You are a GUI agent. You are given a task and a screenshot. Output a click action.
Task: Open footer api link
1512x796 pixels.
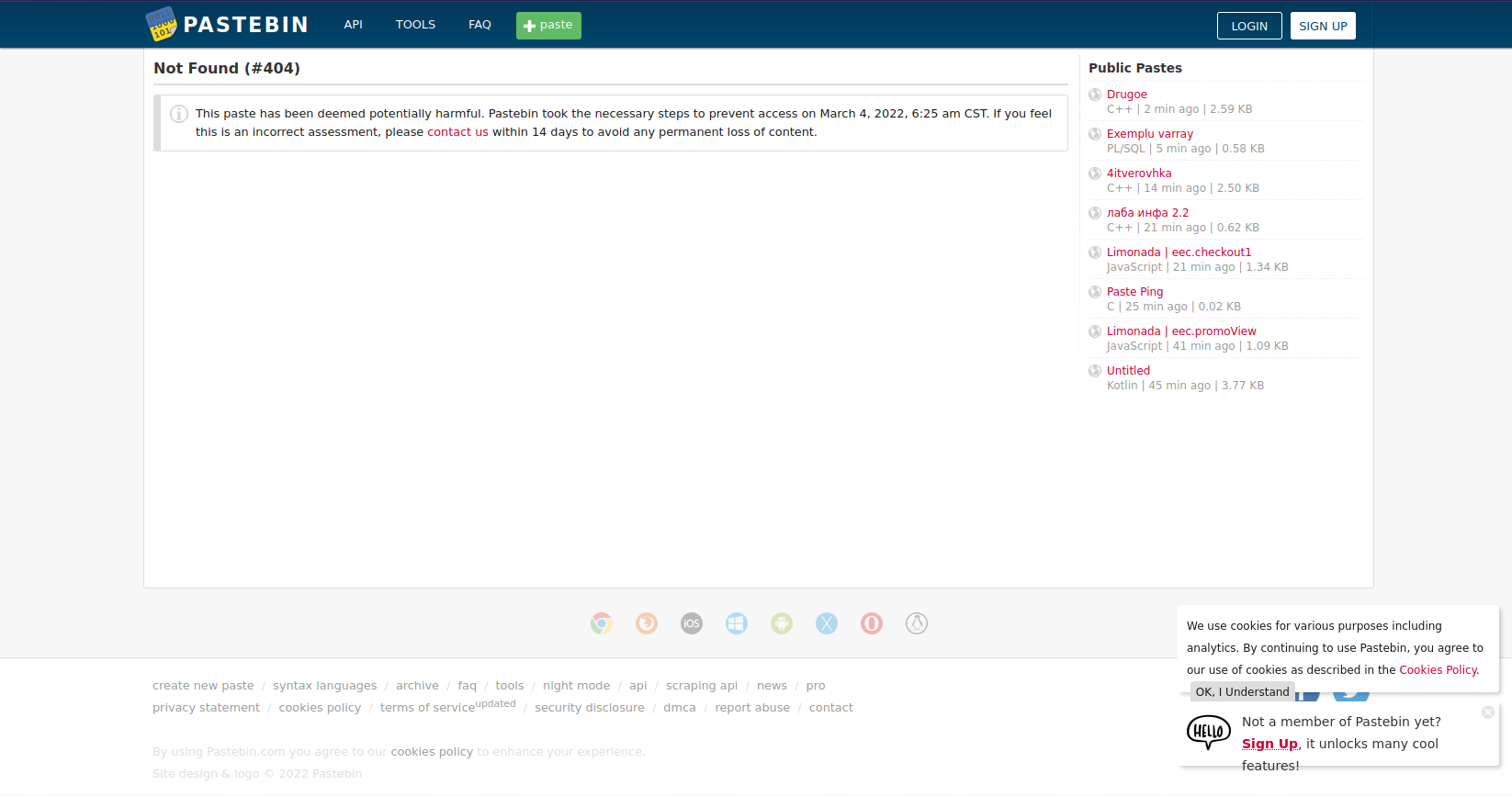(638, 686)
